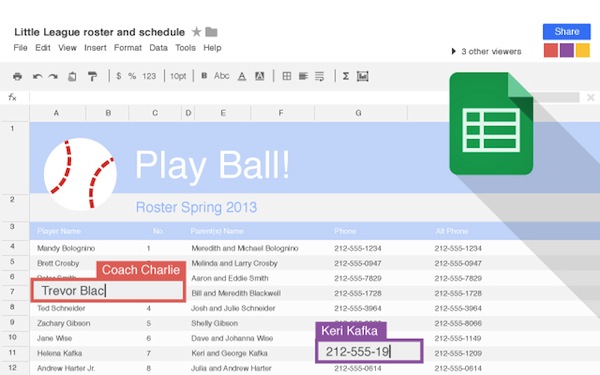Image resolution: width=600 pixels, height=375 pixels.
Task: Click the Redo arrow icon
Action: click(53, 77)
